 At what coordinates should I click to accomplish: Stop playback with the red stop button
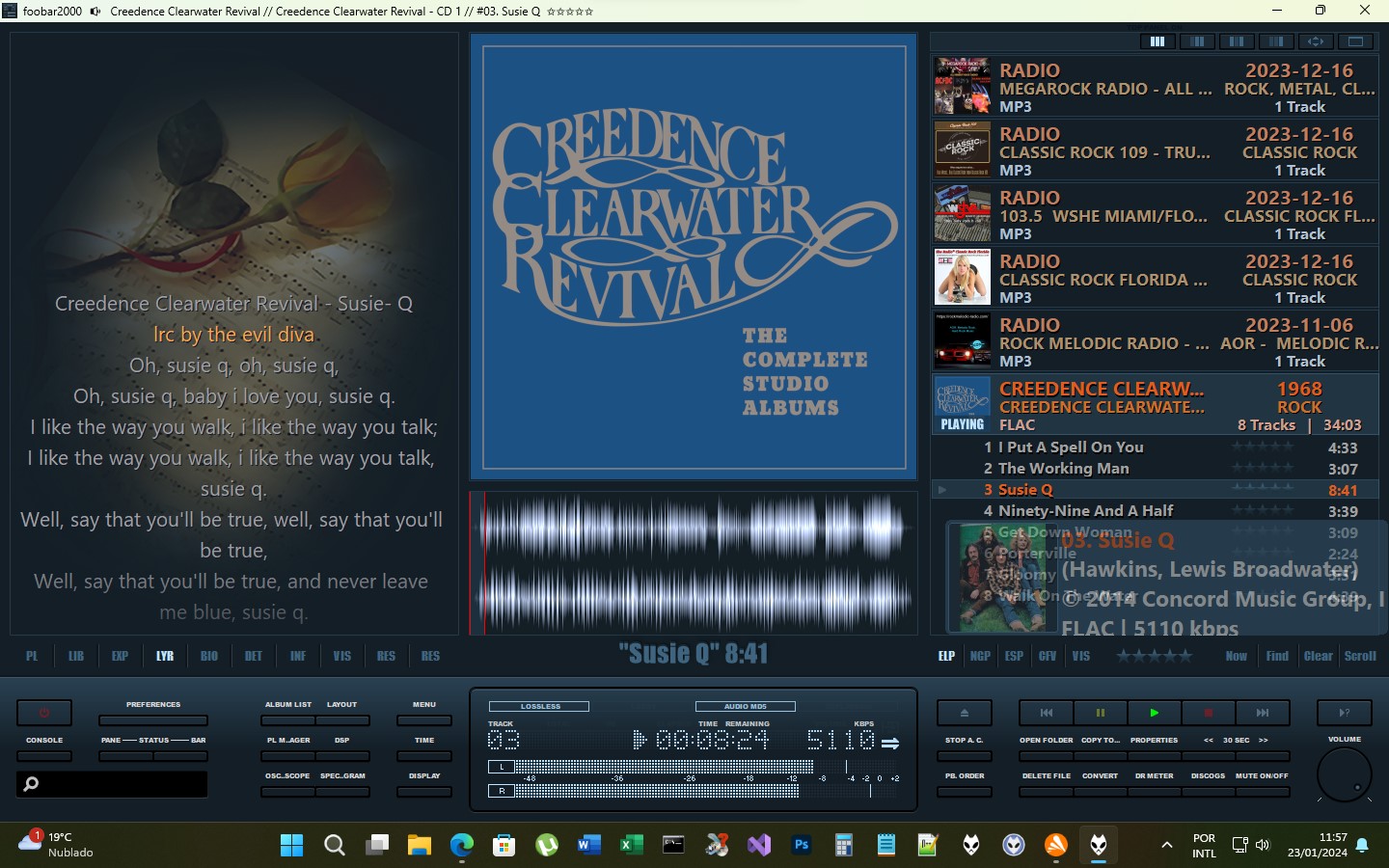click(x=1208, y=713)
